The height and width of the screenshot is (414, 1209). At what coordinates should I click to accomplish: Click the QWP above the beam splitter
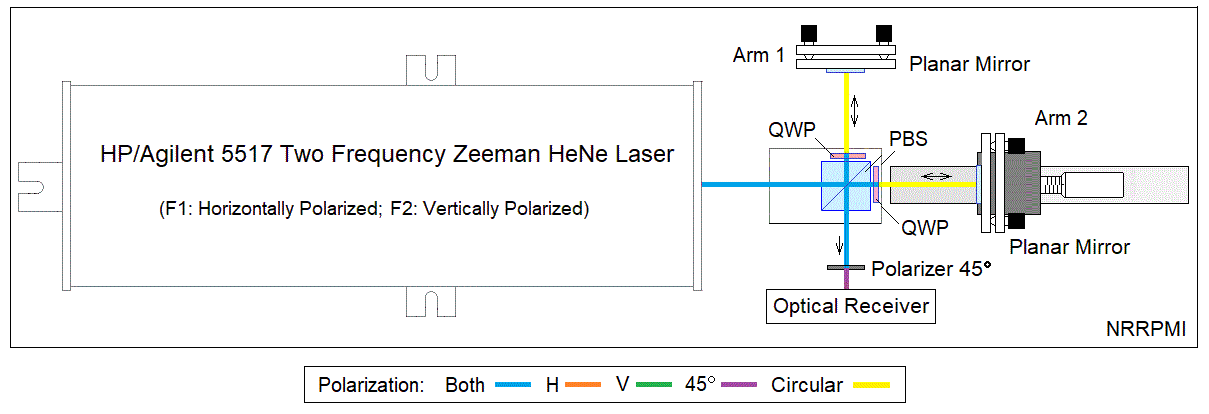coord(847,156)
